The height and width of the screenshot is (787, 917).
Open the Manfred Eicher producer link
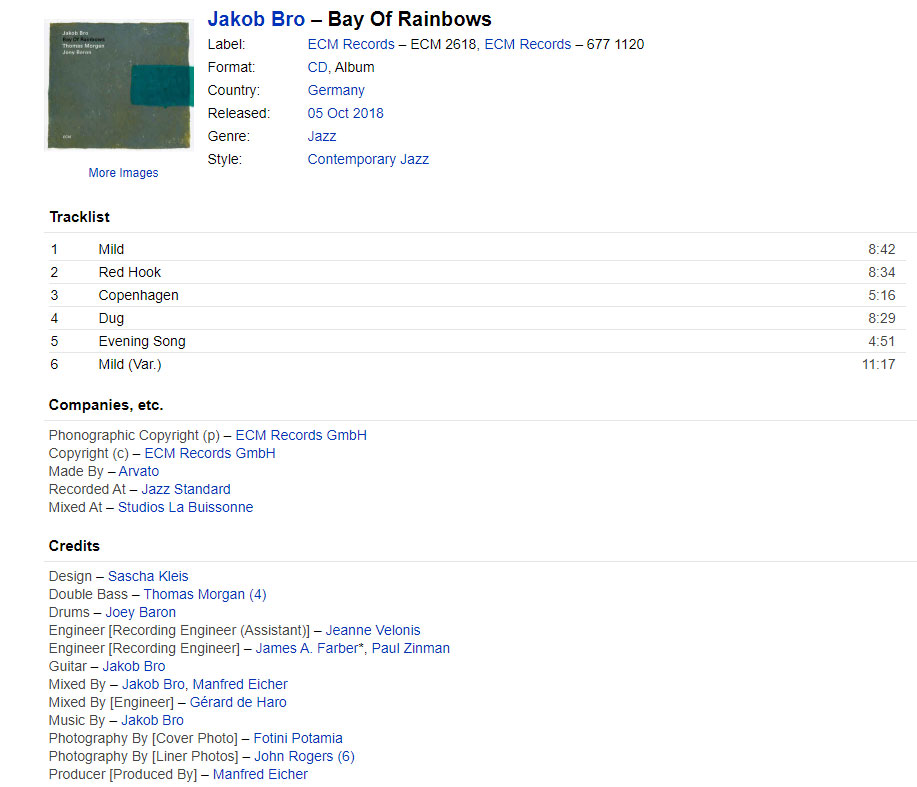pos(260,774)
